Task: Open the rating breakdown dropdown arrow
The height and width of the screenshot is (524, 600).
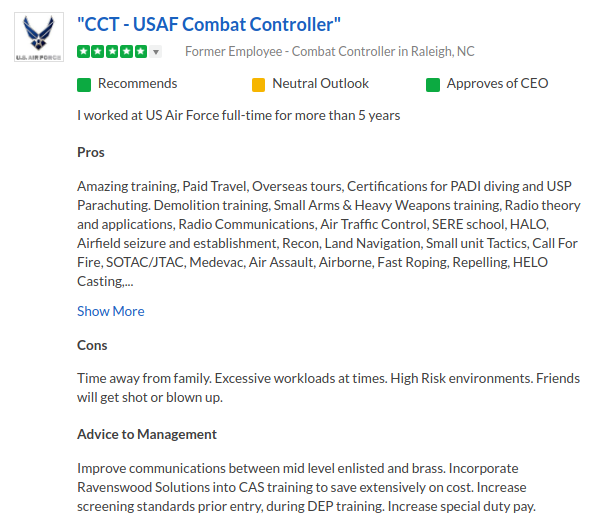Action: [x=156, y=52]
